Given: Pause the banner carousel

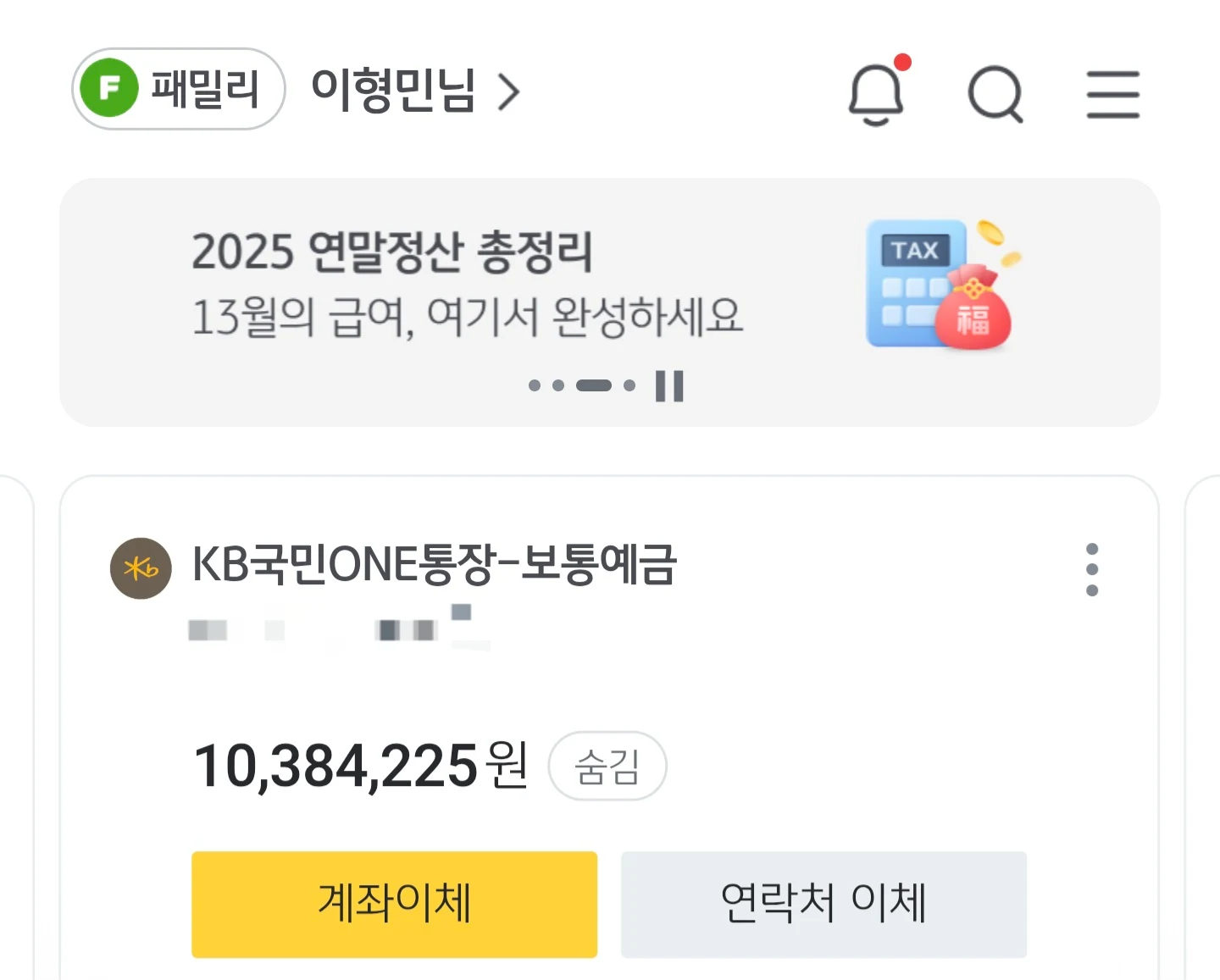Looking at the screenshot, I should coord(669,386).
